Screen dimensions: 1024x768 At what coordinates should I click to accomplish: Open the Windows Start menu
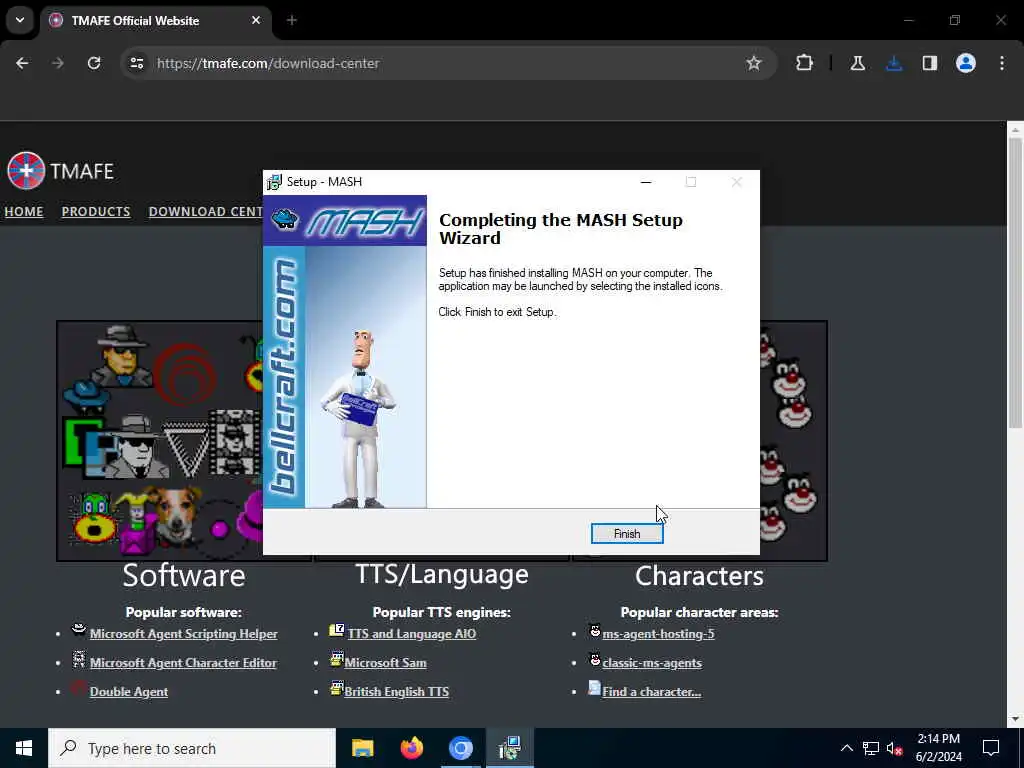pyautogui.click(x=24, y=748)
